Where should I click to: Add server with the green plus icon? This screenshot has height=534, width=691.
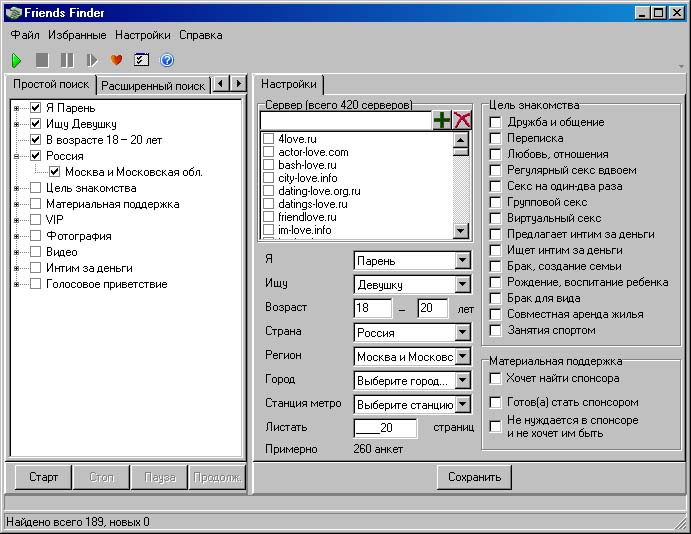(442, 120)
